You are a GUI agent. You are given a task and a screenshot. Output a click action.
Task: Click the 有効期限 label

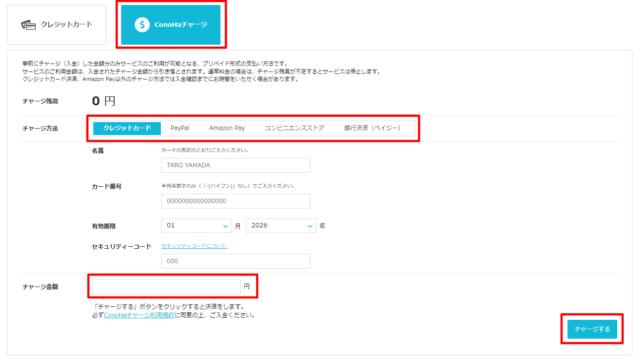tap(104, 226)
